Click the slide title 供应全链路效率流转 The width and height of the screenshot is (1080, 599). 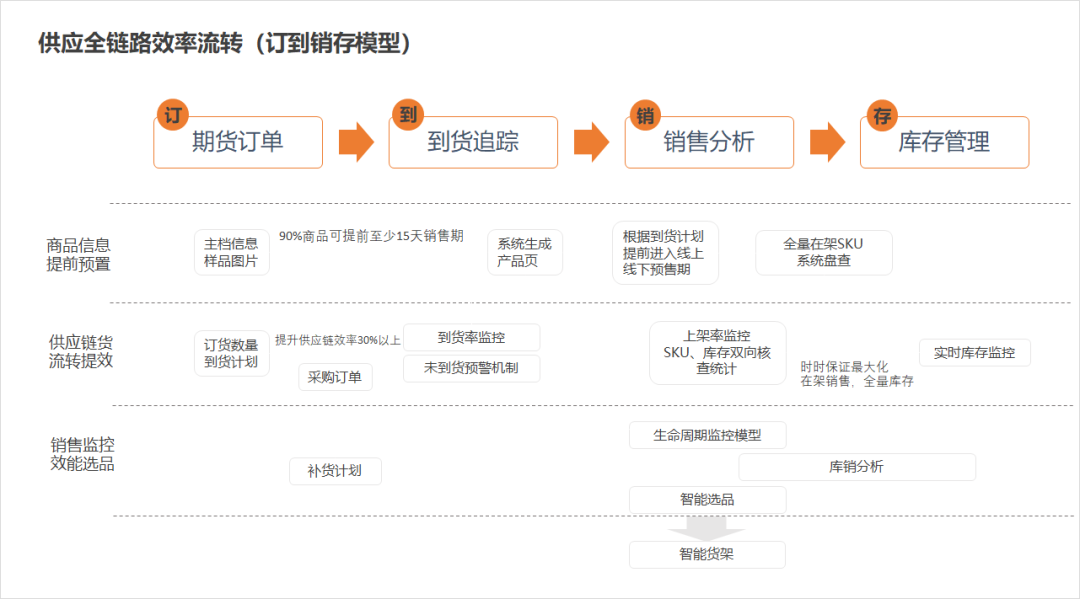pos(225,43)
